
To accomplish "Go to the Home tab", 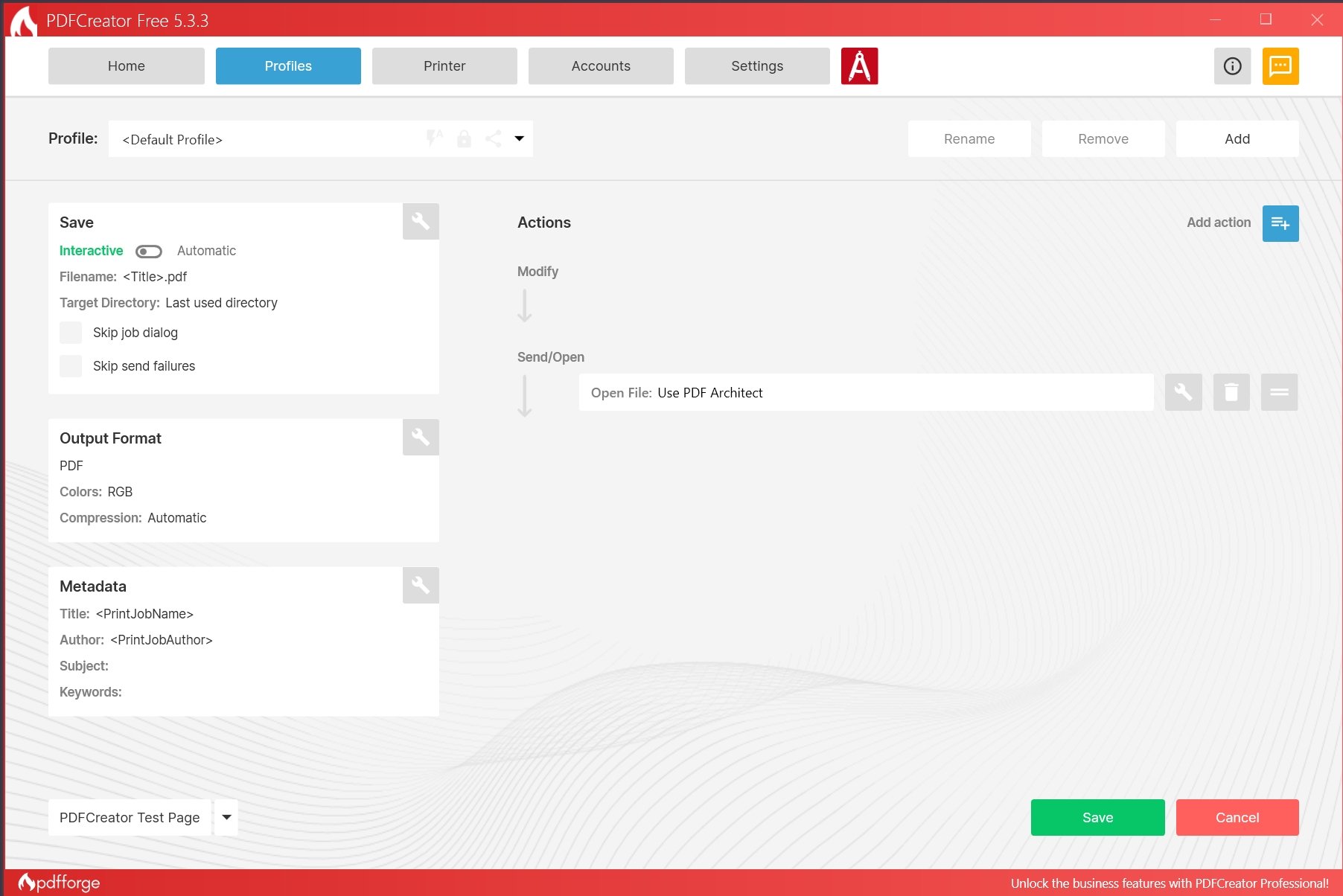I will point(127,66).
